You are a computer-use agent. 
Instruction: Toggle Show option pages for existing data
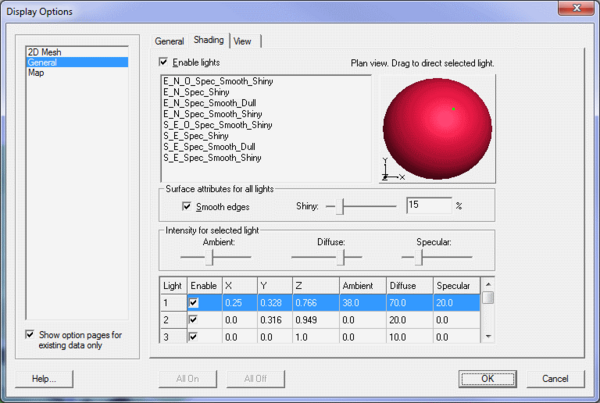(32, 335)
